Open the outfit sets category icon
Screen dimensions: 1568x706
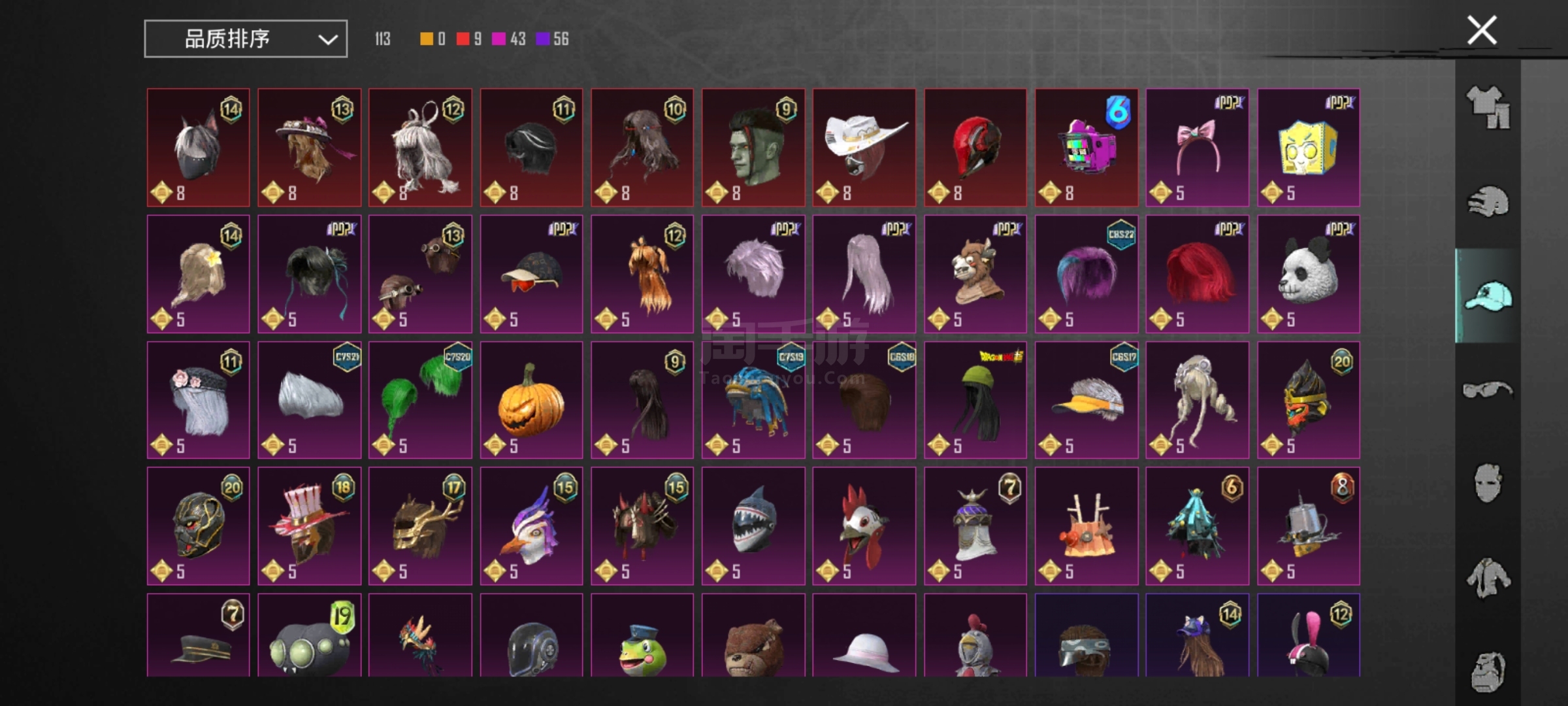[x=1488, y=107]
